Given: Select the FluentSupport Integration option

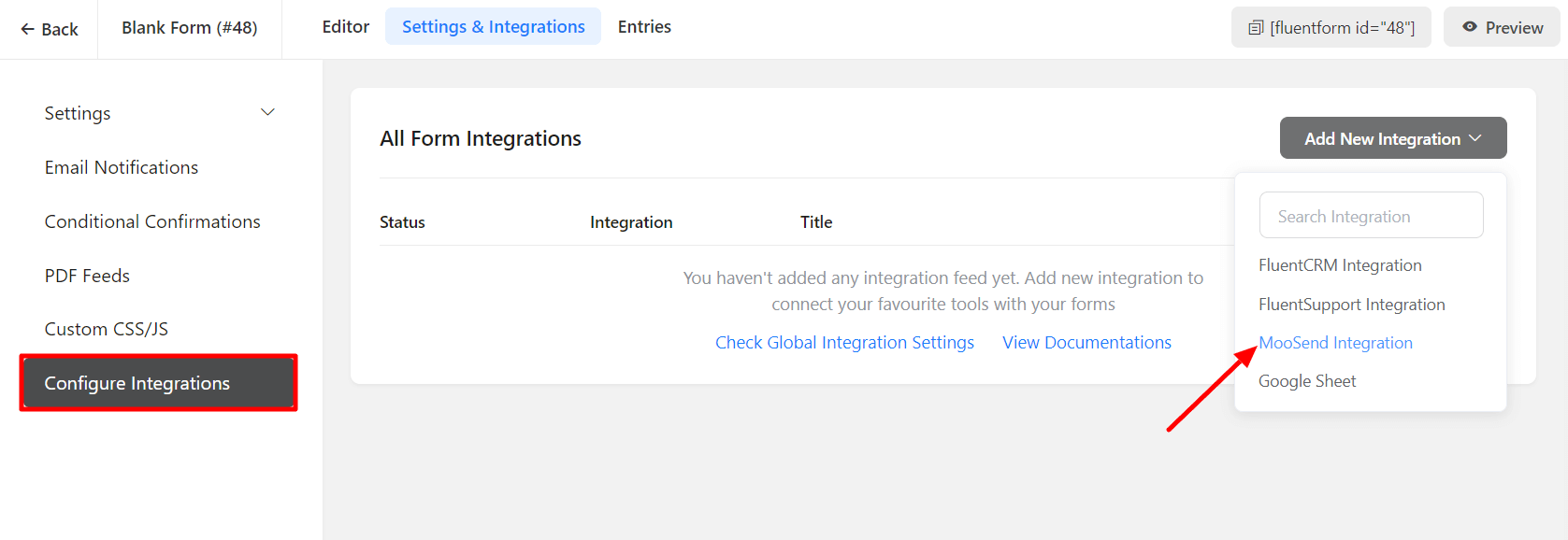Looking at the screenshot, I should (x=1351, y=305).
